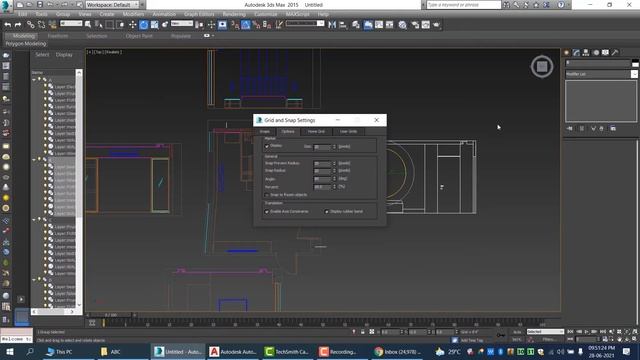The height and width of the screenshot is (360, 640).
Task: Click the Set Key (key) icon
Action: pos(501,335)
